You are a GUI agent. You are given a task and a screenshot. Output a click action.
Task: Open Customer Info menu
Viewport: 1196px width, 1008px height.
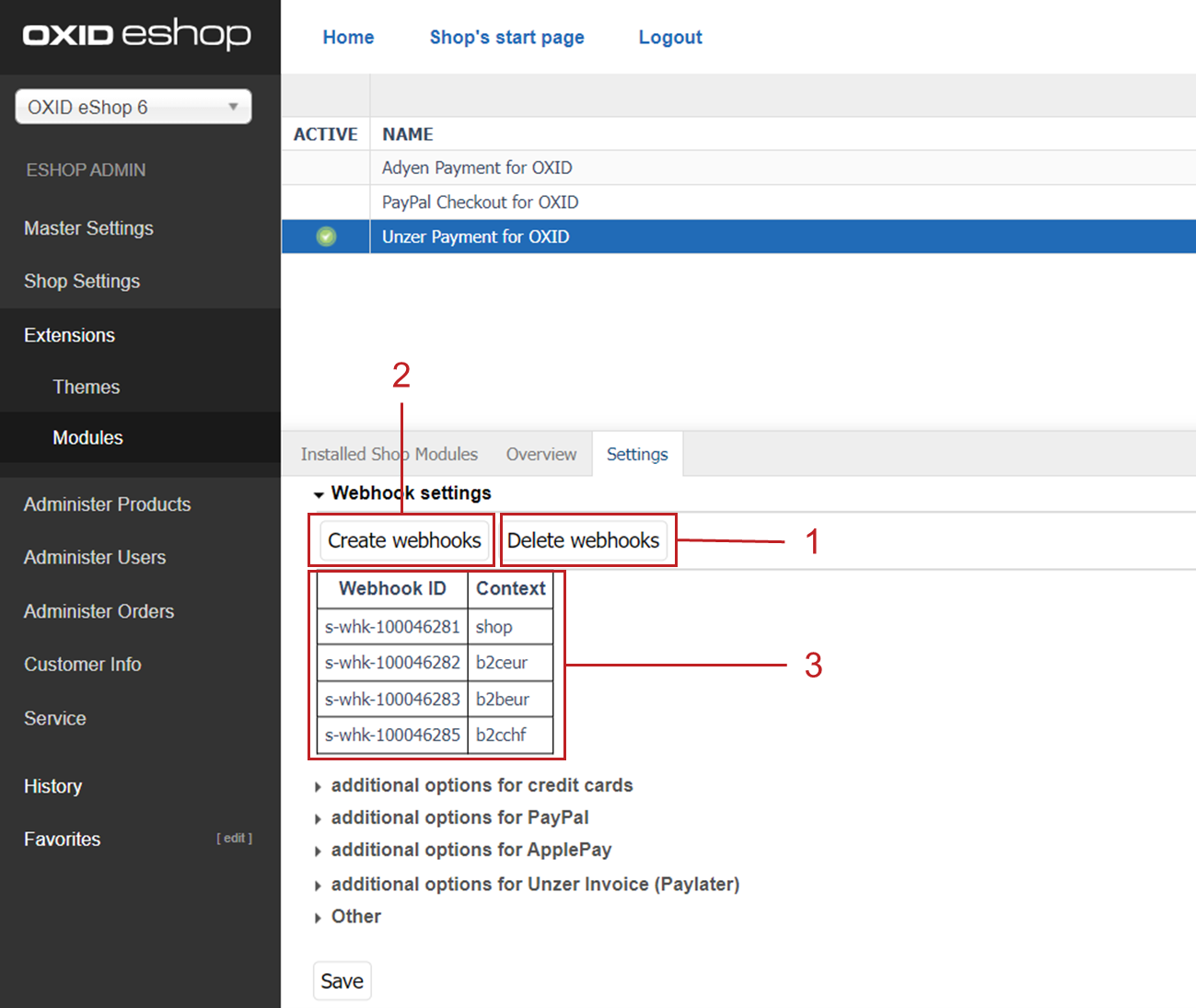(83, 665)
